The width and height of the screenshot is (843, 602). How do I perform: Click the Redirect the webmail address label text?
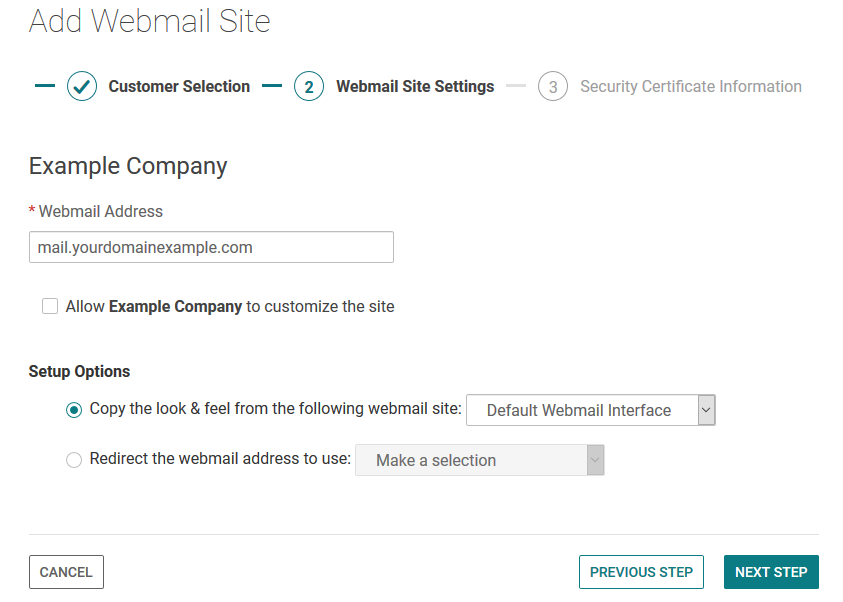click(x=220, y=459)
